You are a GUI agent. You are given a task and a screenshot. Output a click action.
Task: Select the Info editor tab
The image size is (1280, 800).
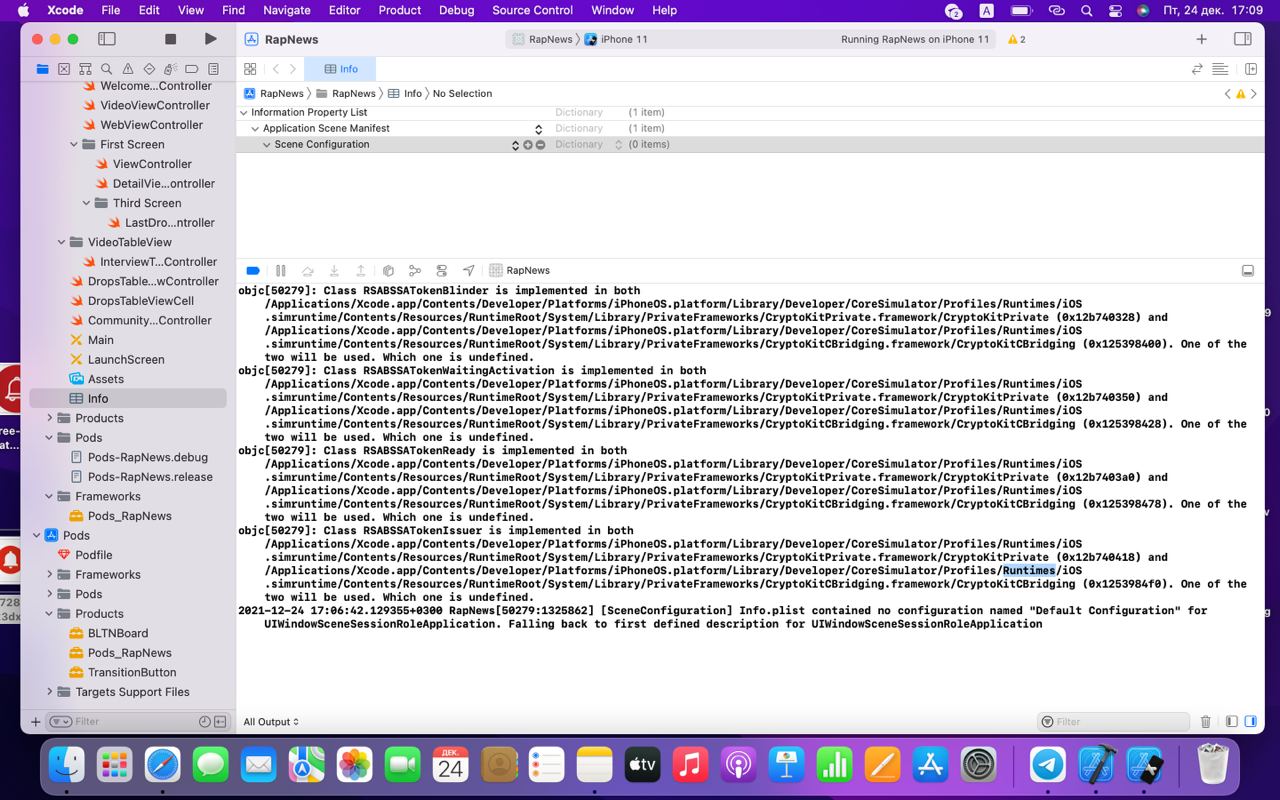tap(339, 69)
